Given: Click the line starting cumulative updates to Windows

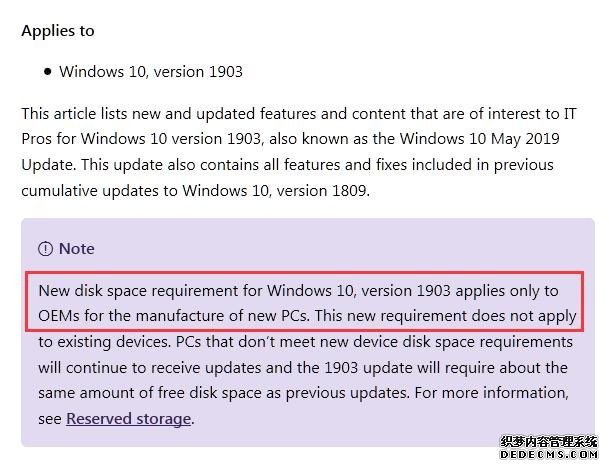Looking at the screenshot, I should (196, 190).
